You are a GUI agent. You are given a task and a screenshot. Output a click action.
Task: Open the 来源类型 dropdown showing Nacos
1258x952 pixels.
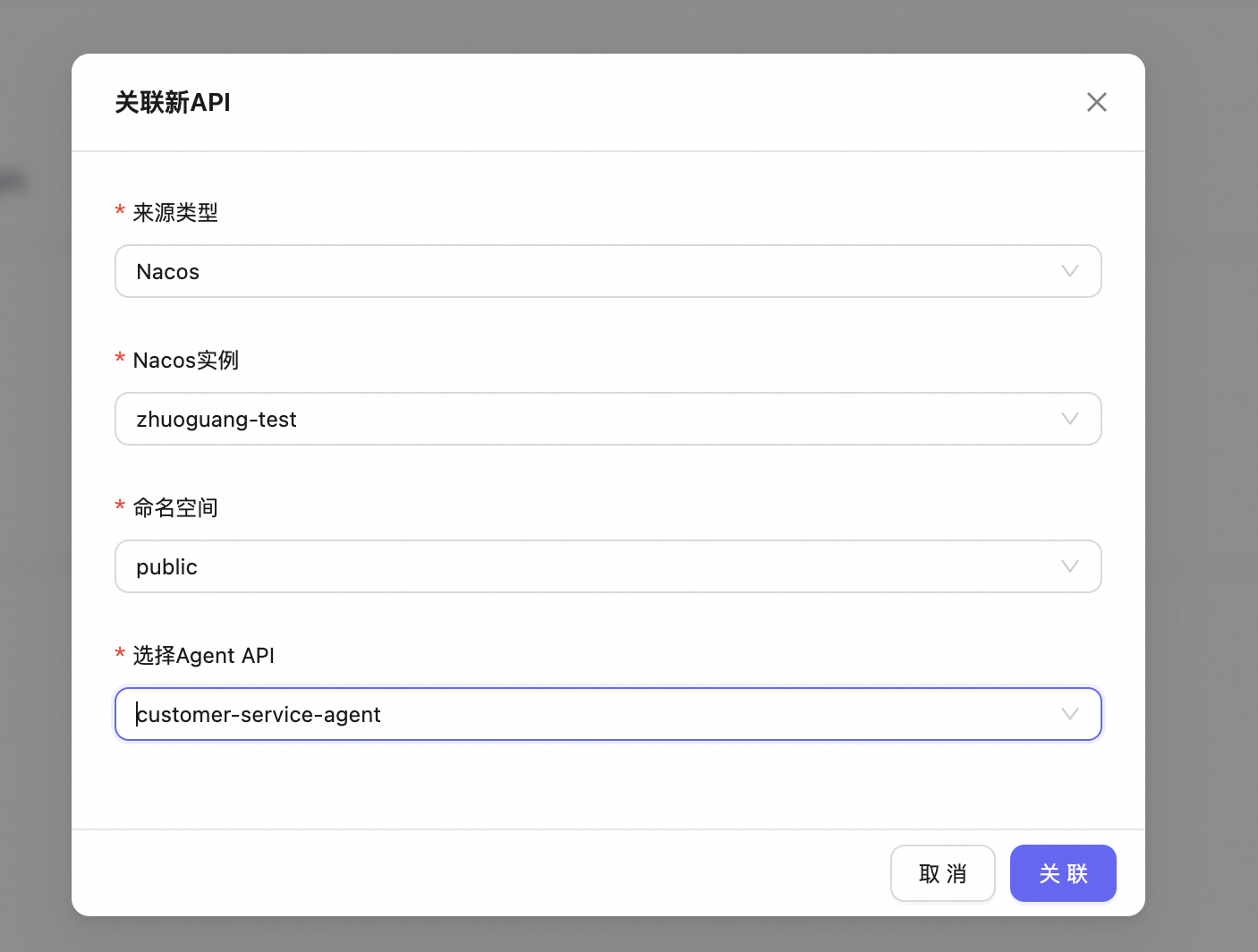click(x=591, y=271)
